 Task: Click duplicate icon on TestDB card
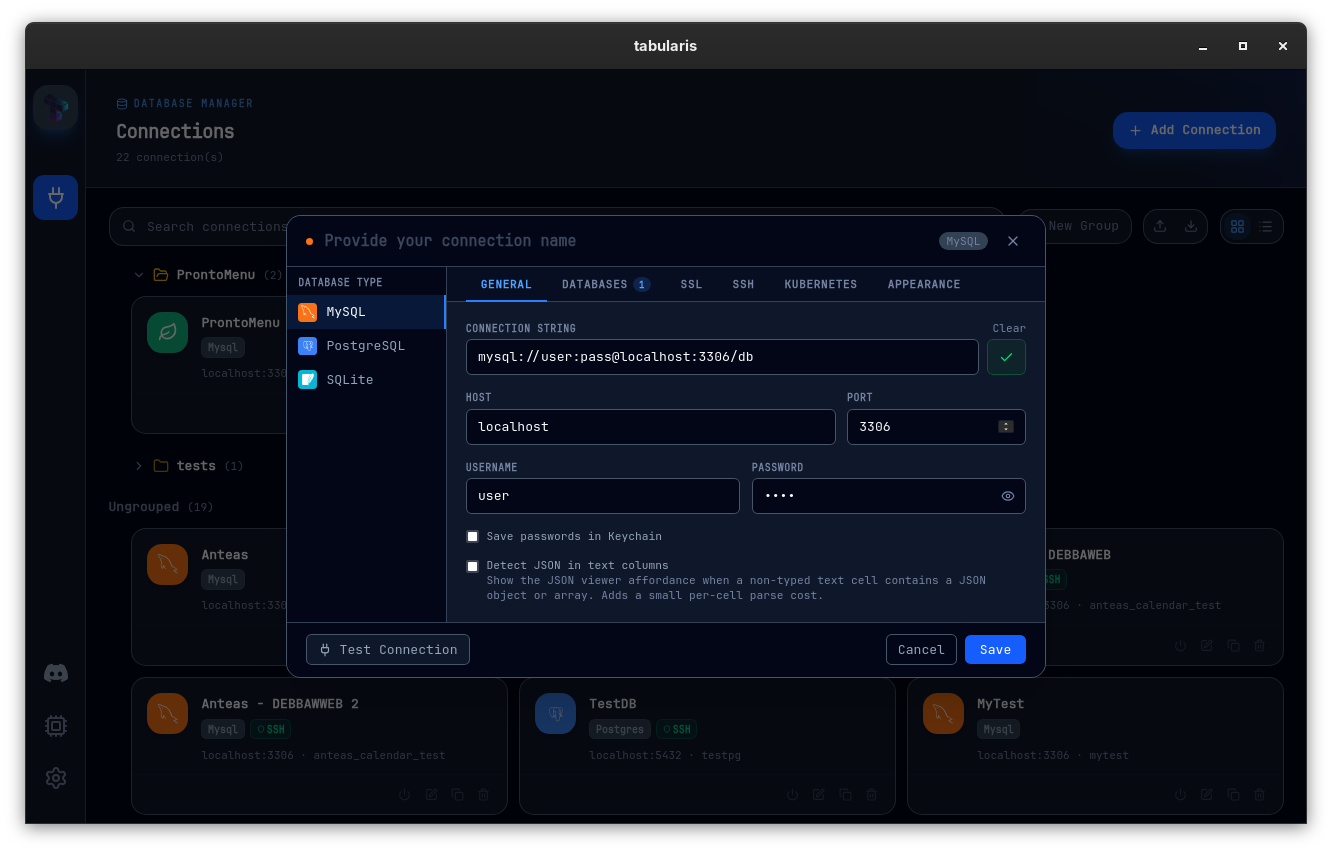point(846,795)
